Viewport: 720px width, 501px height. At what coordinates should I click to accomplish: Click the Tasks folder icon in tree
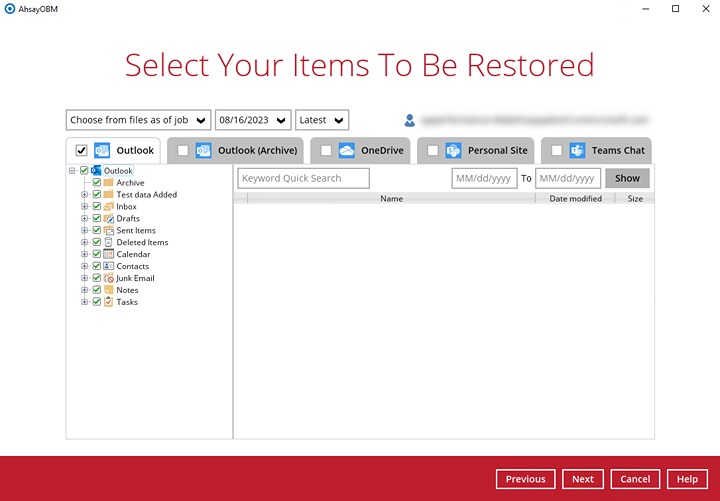pos(108,302)
